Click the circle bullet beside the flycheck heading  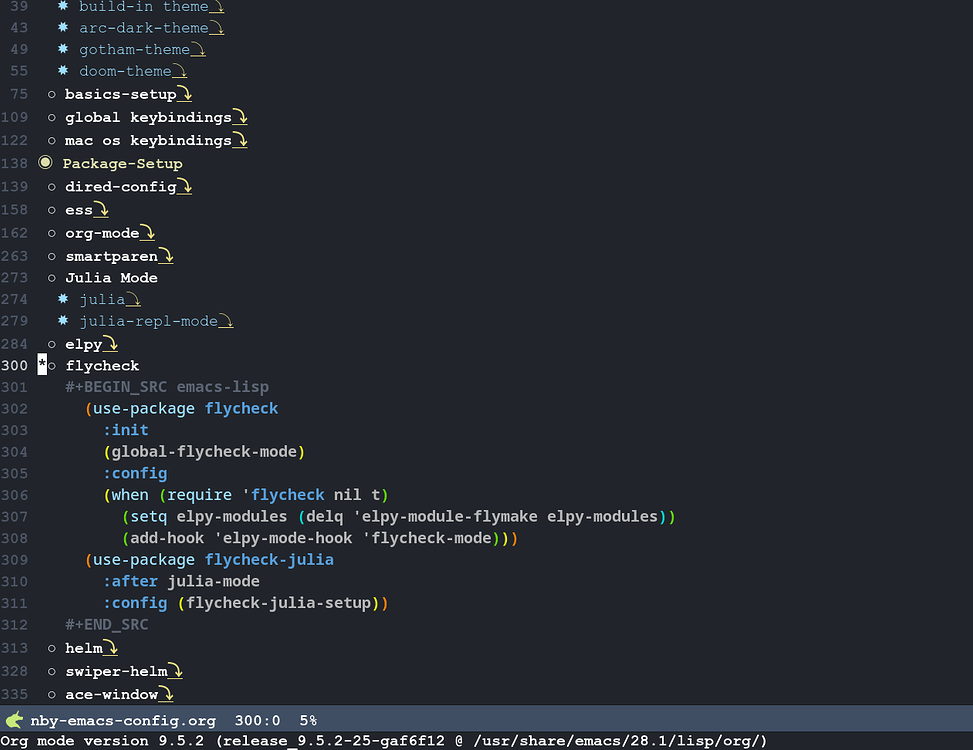[x=51, y=365]
